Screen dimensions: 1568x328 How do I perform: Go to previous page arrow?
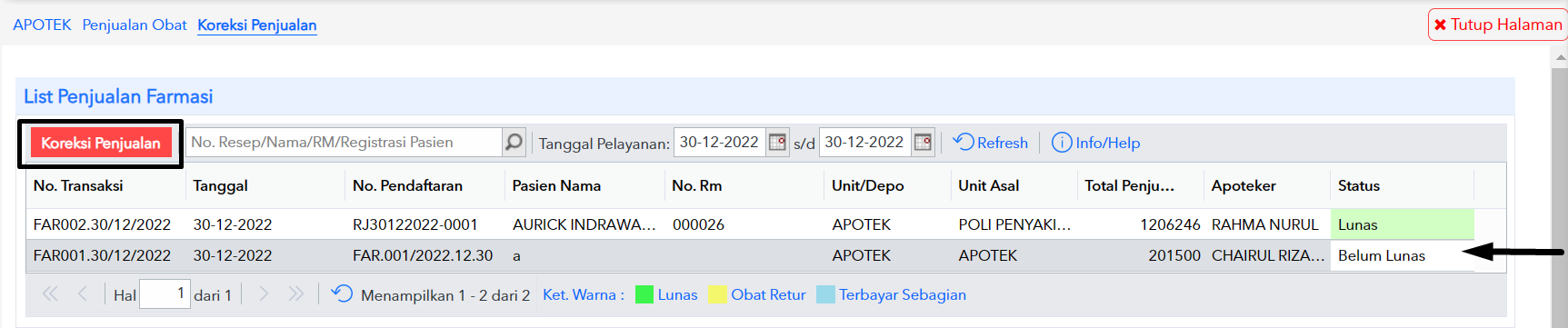click(83, 293)
